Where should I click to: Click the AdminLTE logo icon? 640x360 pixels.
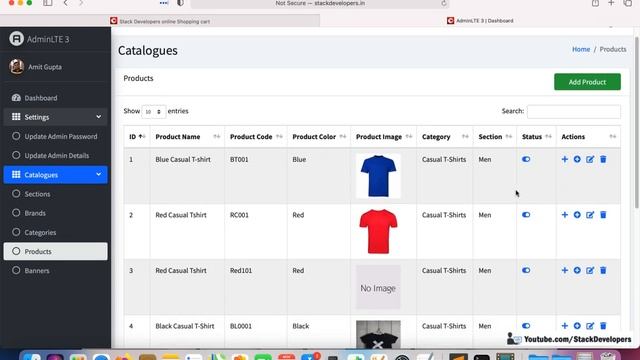[x=16, y=39]
